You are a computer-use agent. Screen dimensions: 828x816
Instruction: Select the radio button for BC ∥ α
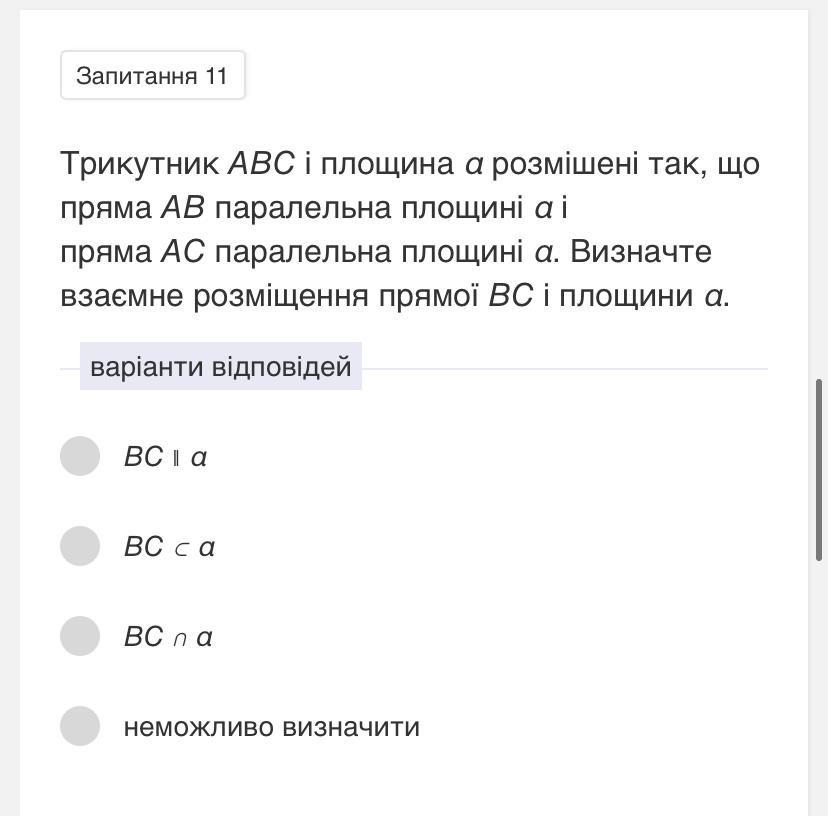(x=80, y=456)
